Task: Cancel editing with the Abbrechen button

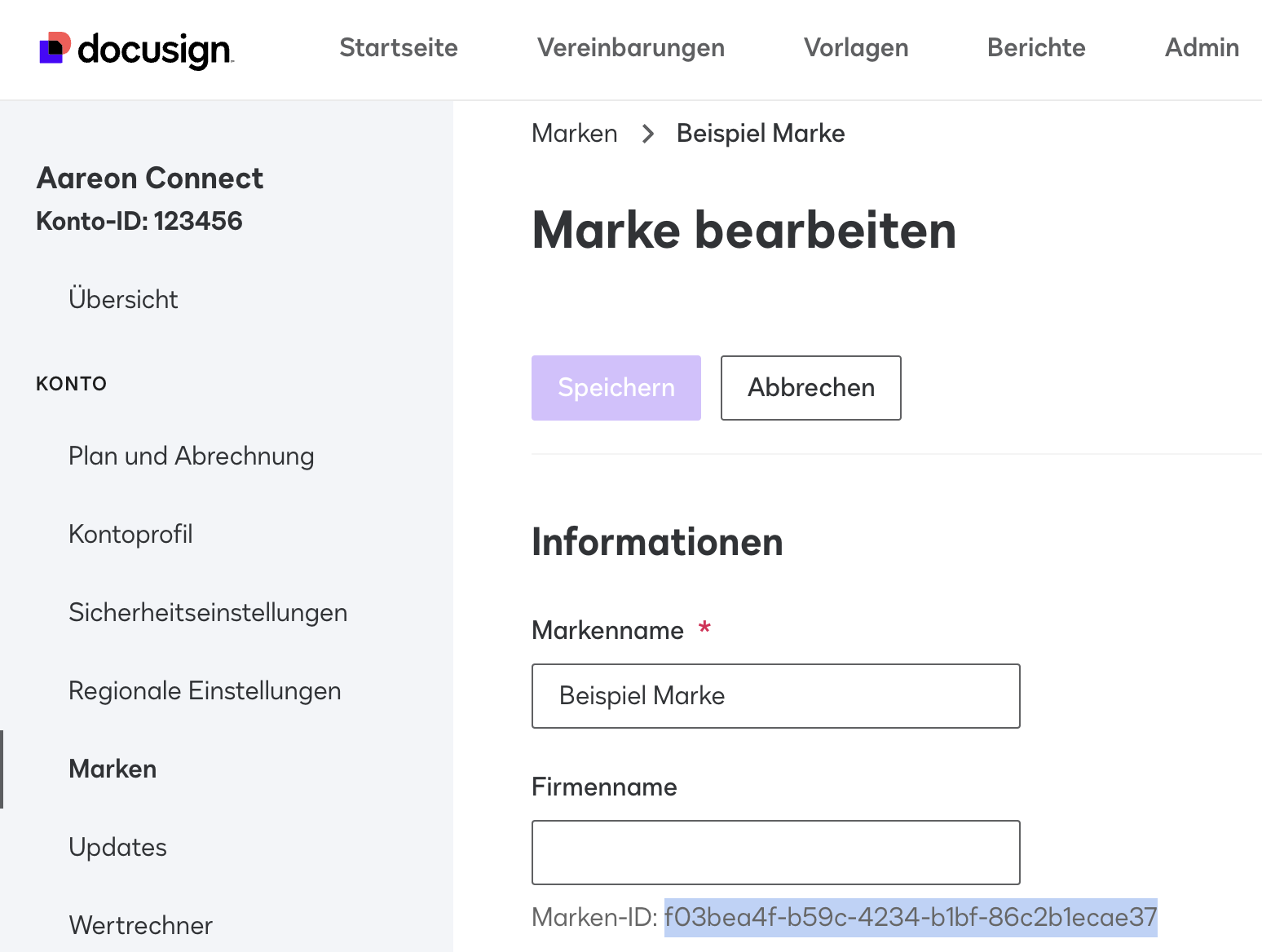Action: [811, 388]
